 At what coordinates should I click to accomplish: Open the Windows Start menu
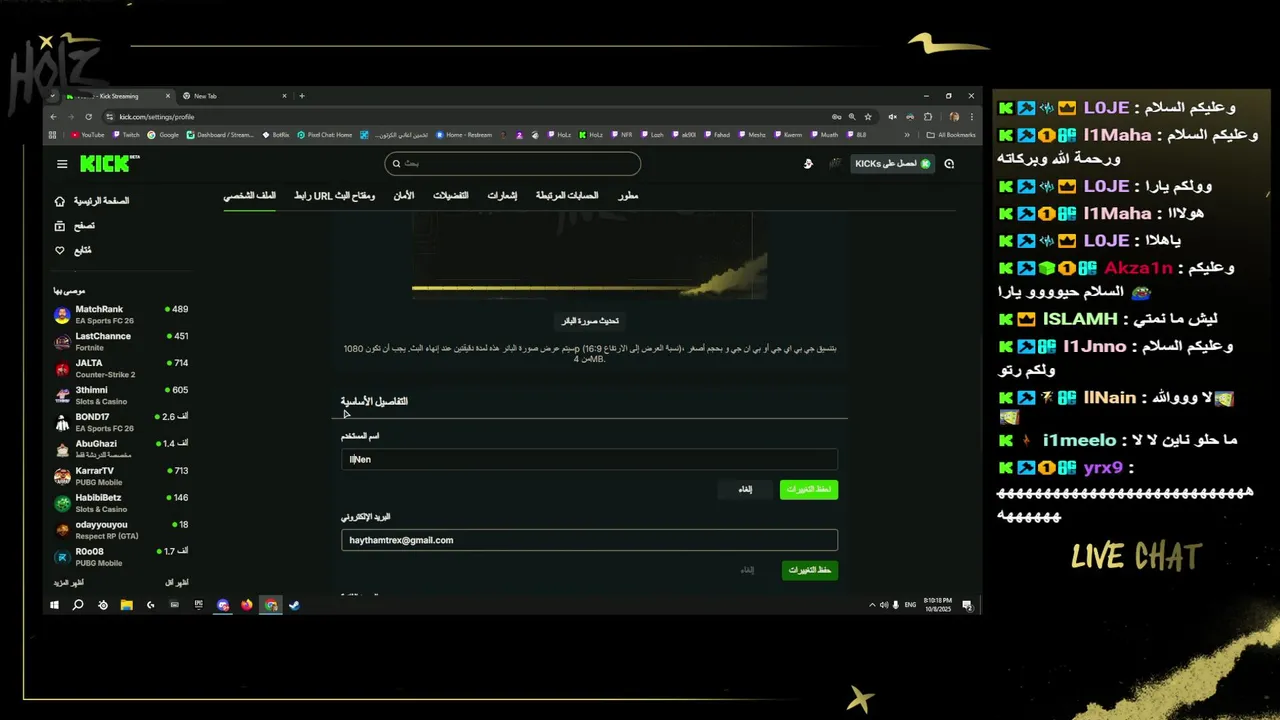point(54,605)
